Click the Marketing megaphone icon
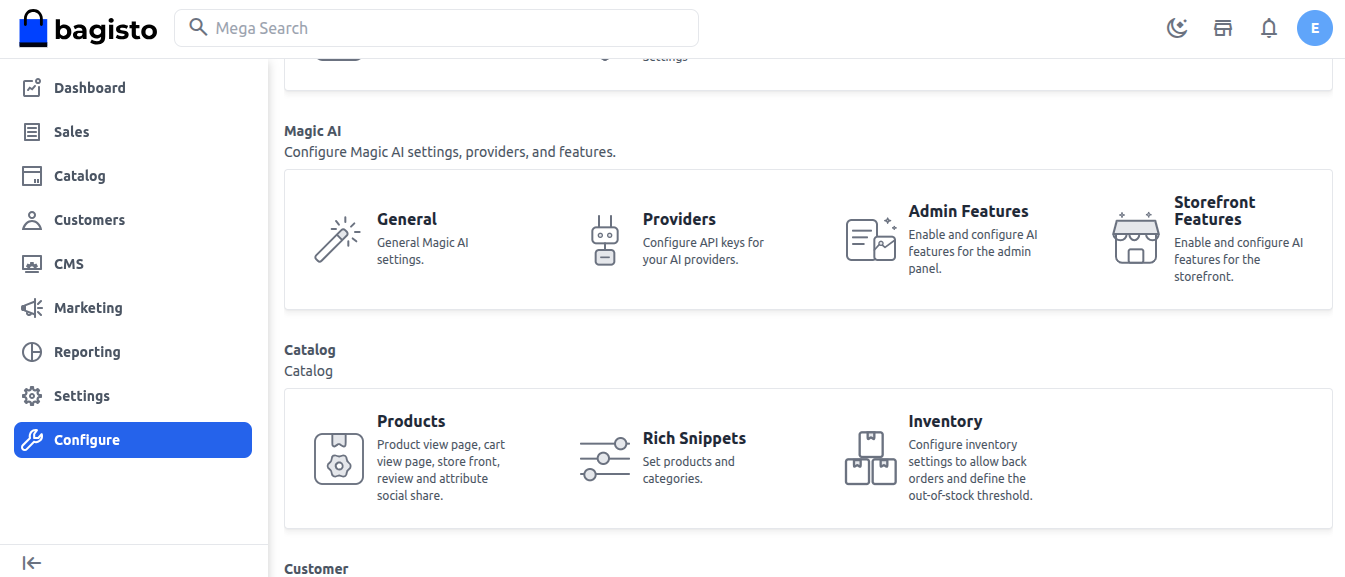Viewport: 1345px width, 577px height. tap(32, 308)
